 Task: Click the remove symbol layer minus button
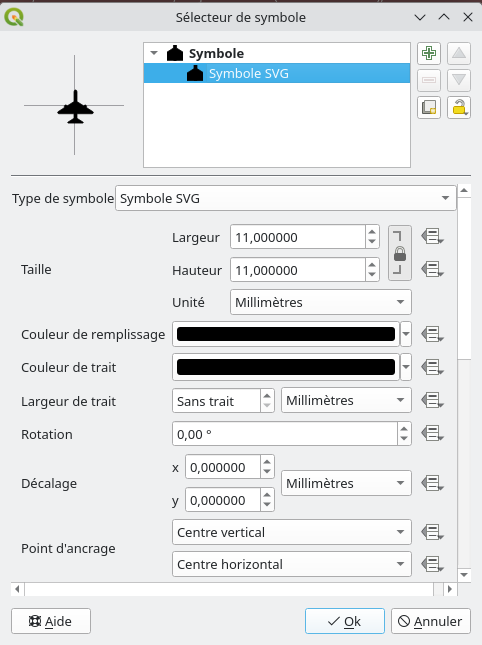[429, 80]
